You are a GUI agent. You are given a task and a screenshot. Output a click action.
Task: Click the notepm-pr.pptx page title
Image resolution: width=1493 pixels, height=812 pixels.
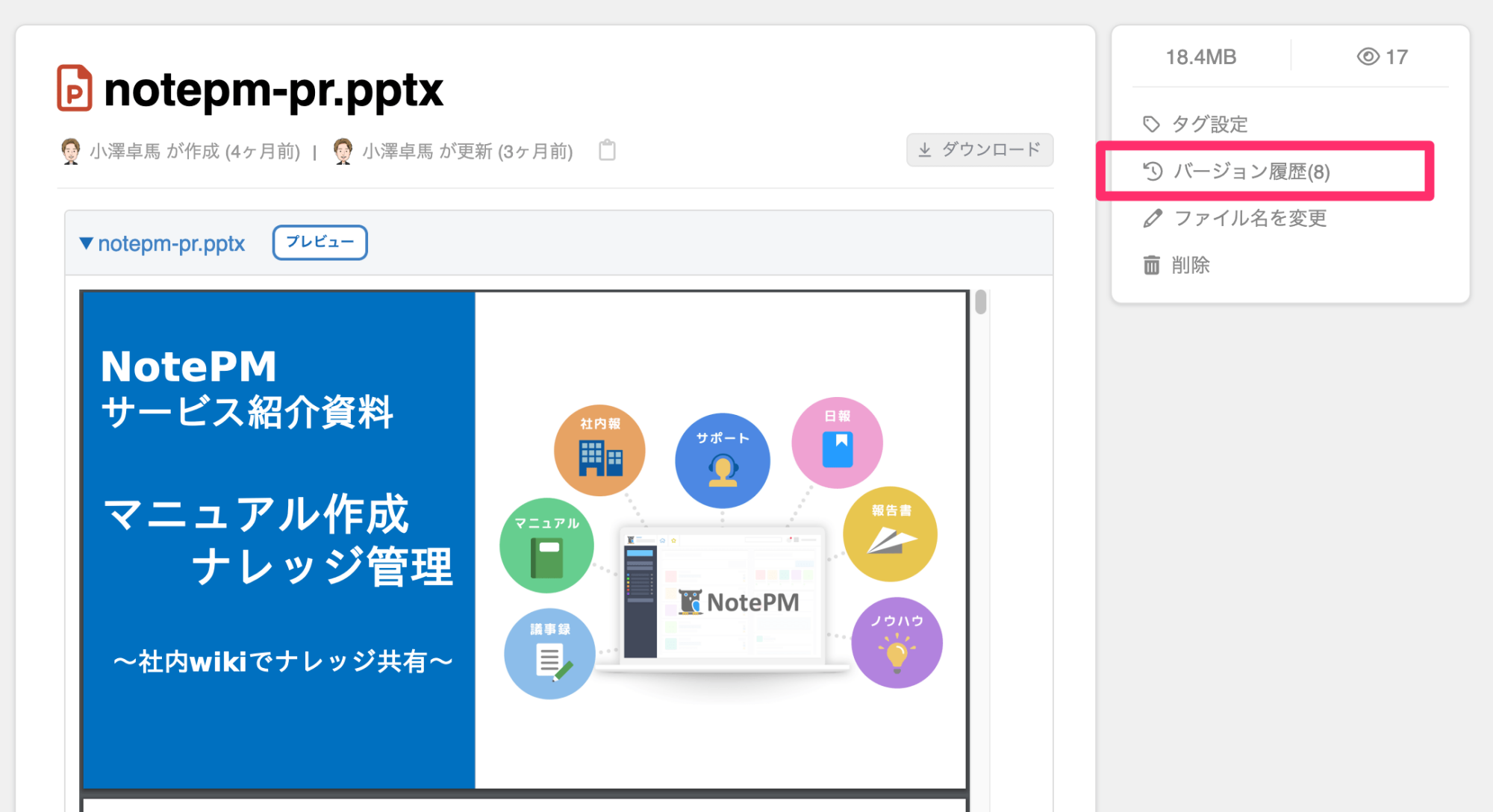tap(273, 90)
